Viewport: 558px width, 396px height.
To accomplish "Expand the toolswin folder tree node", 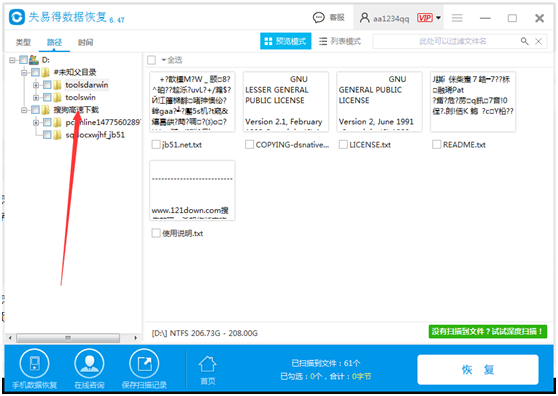I will click(x=36, y=97).
